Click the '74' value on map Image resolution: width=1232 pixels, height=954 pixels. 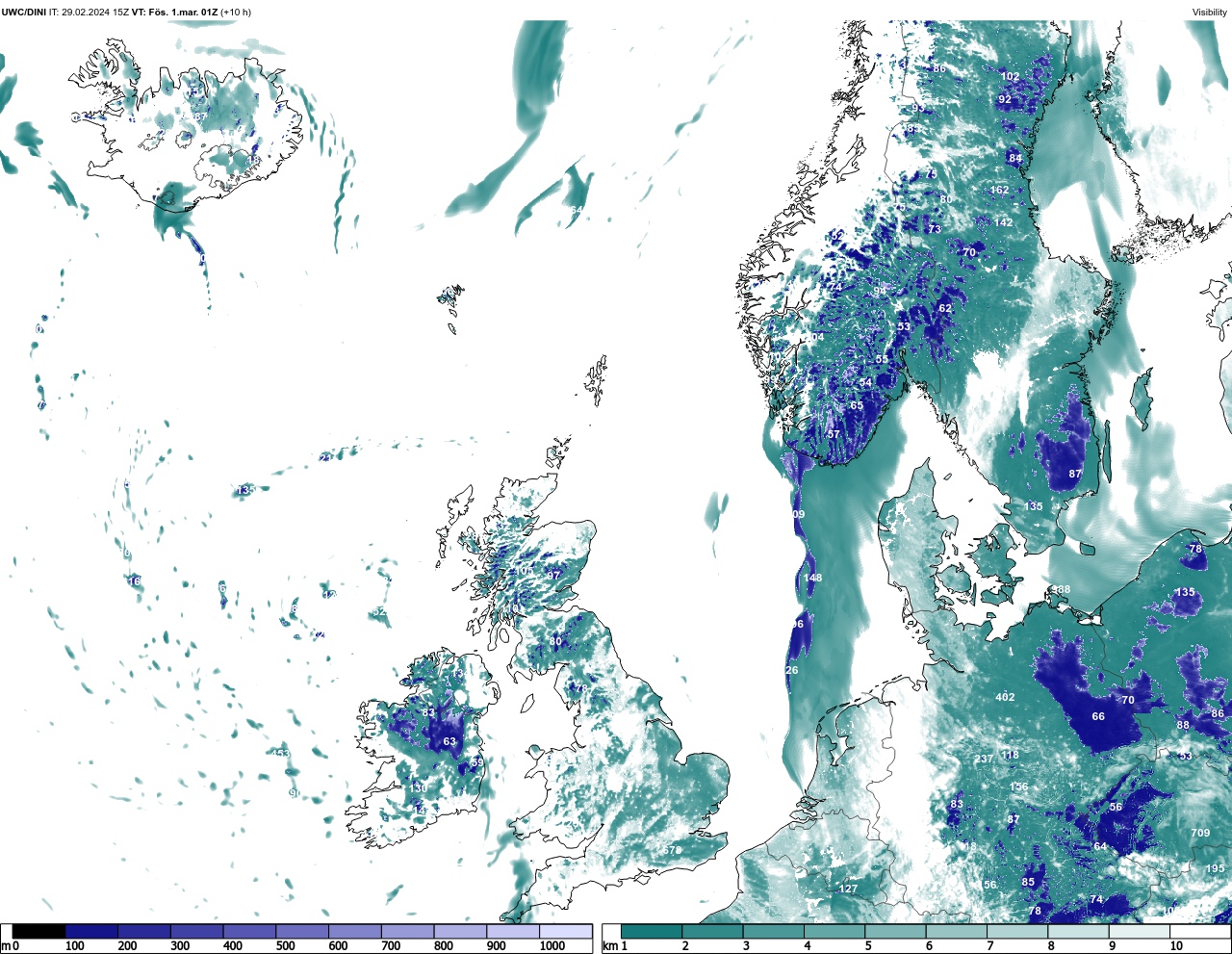(1096, 900)
